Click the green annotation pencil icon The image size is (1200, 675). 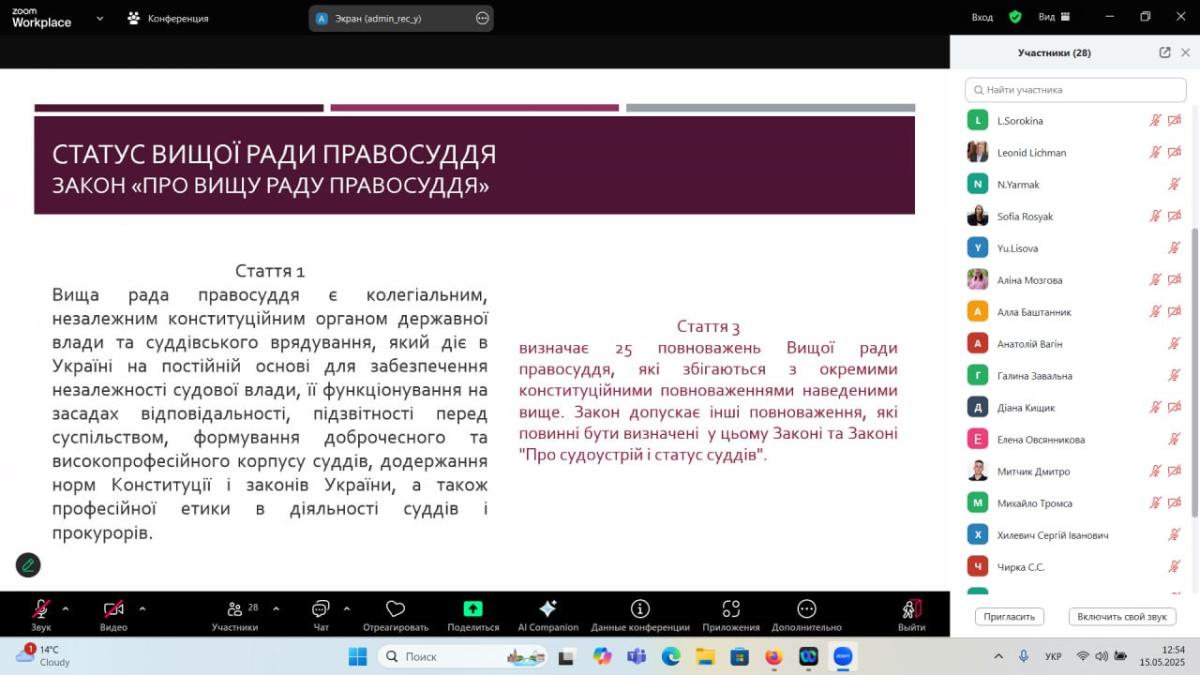(28, 565)
